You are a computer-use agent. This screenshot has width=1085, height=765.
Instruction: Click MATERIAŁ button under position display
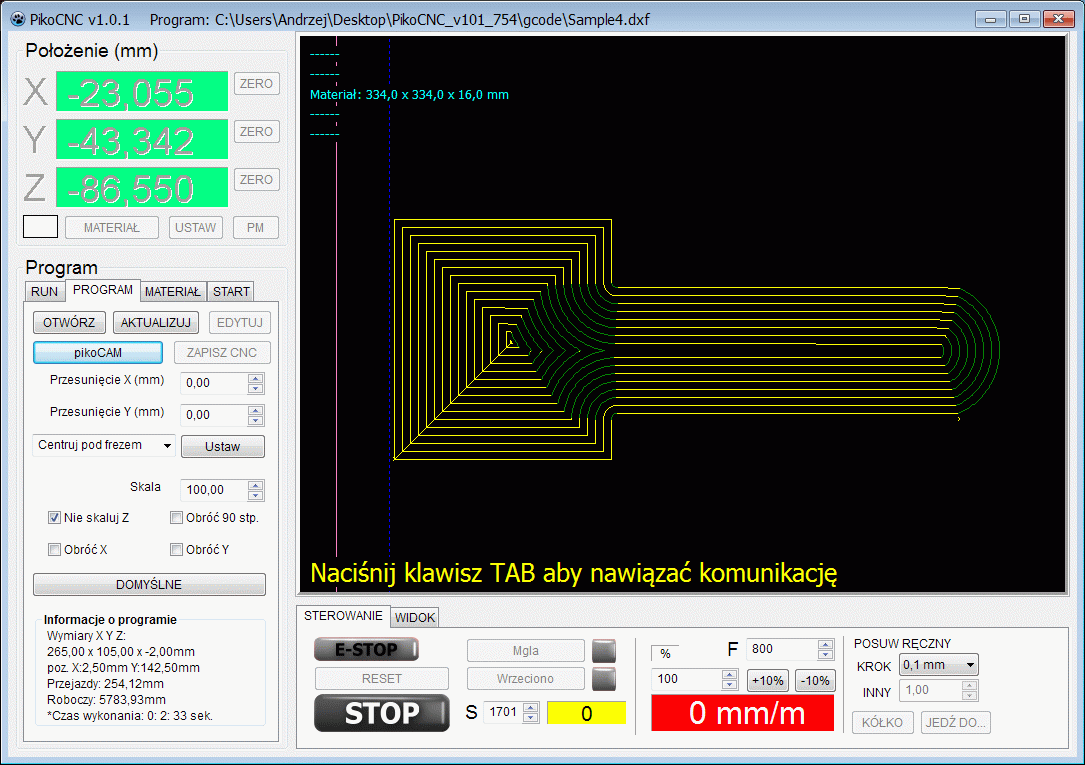[111, 228]
